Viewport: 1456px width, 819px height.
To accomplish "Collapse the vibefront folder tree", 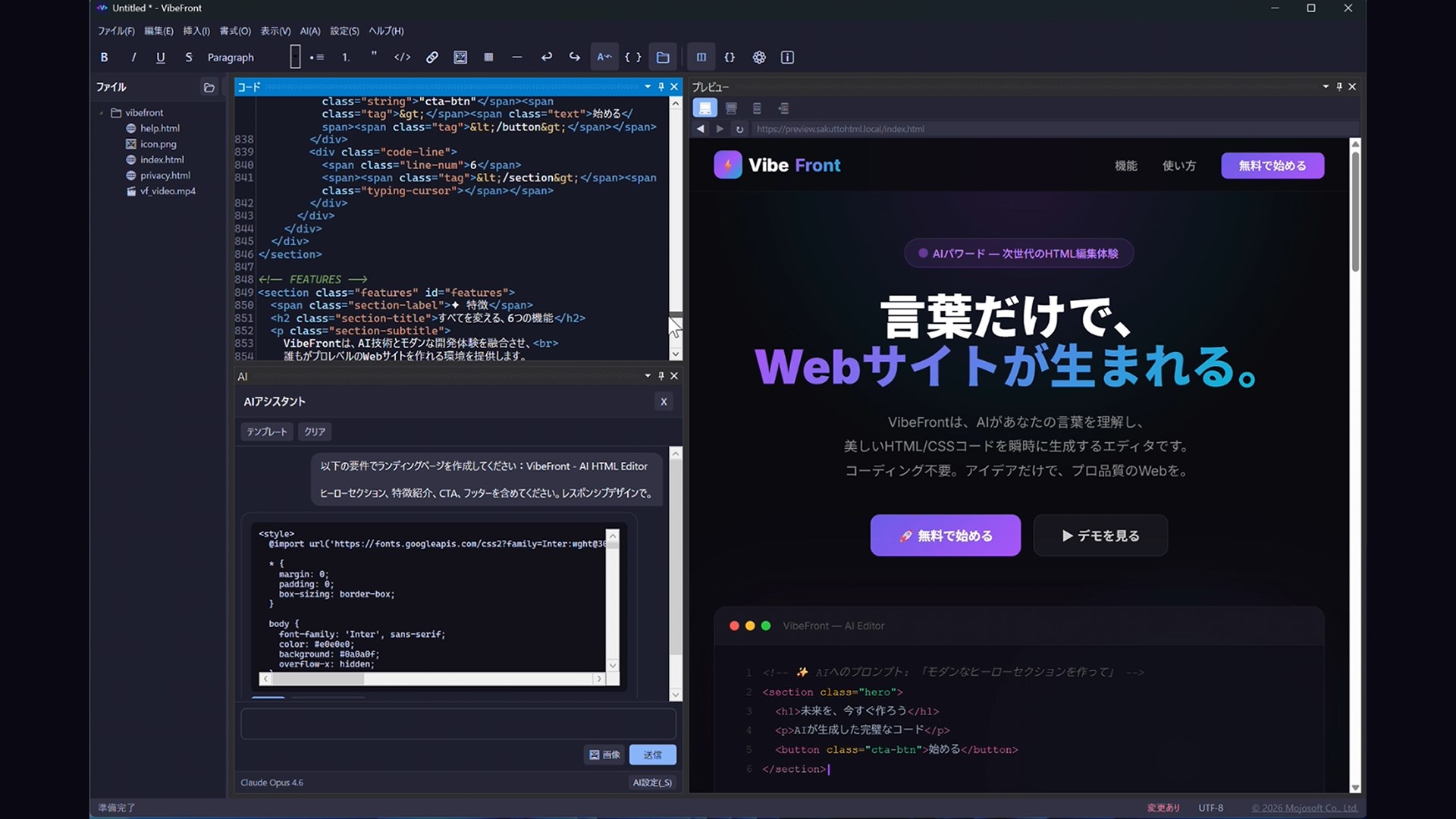I will 102,113.
